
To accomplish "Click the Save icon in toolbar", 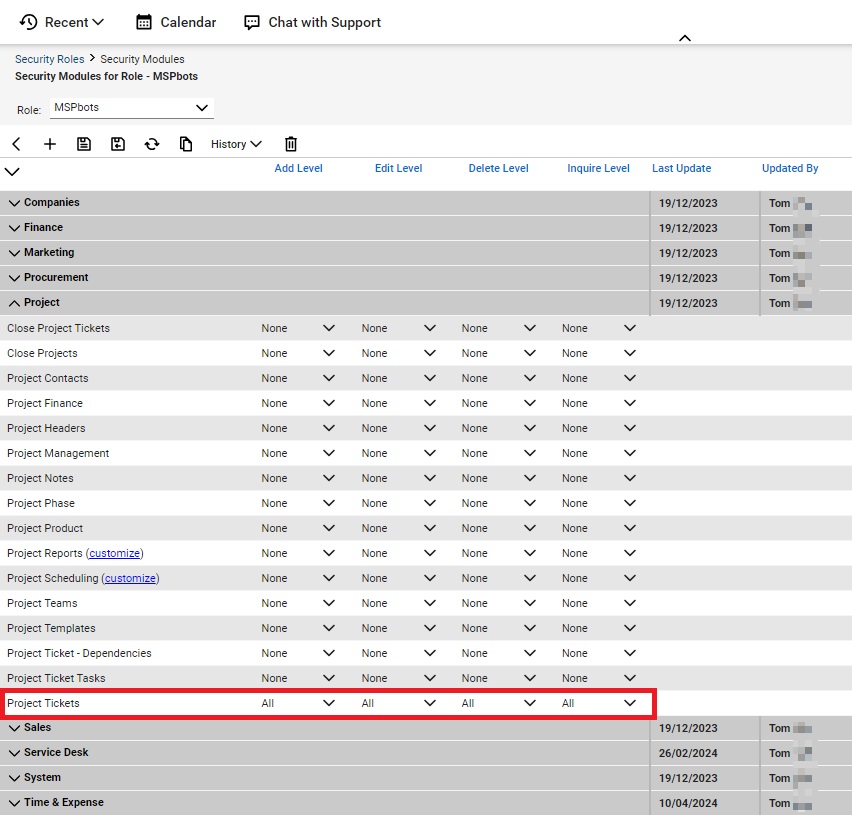I will (x=84, y=143).
